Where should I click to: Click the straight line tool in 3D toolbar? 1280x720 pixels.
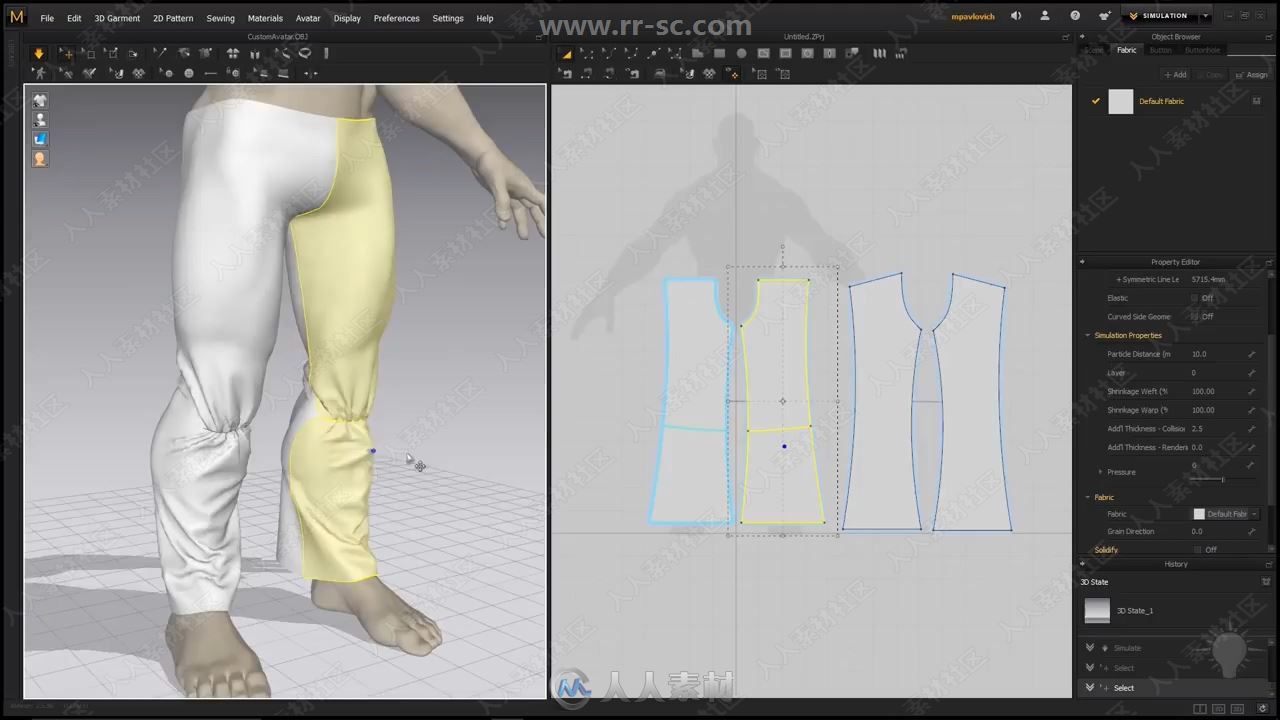[x=211, y=73]
